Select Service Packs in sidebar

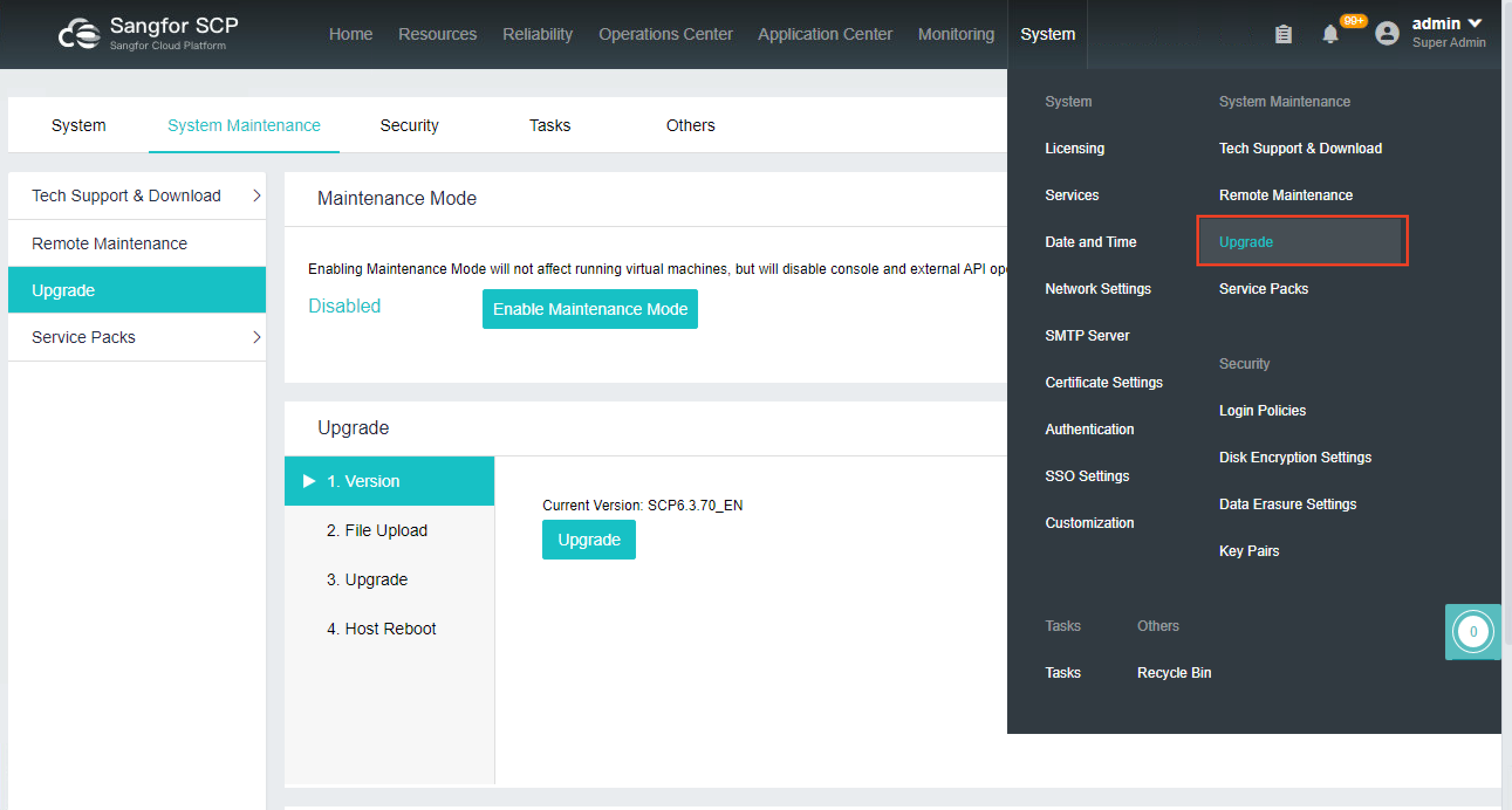[137, 337]
